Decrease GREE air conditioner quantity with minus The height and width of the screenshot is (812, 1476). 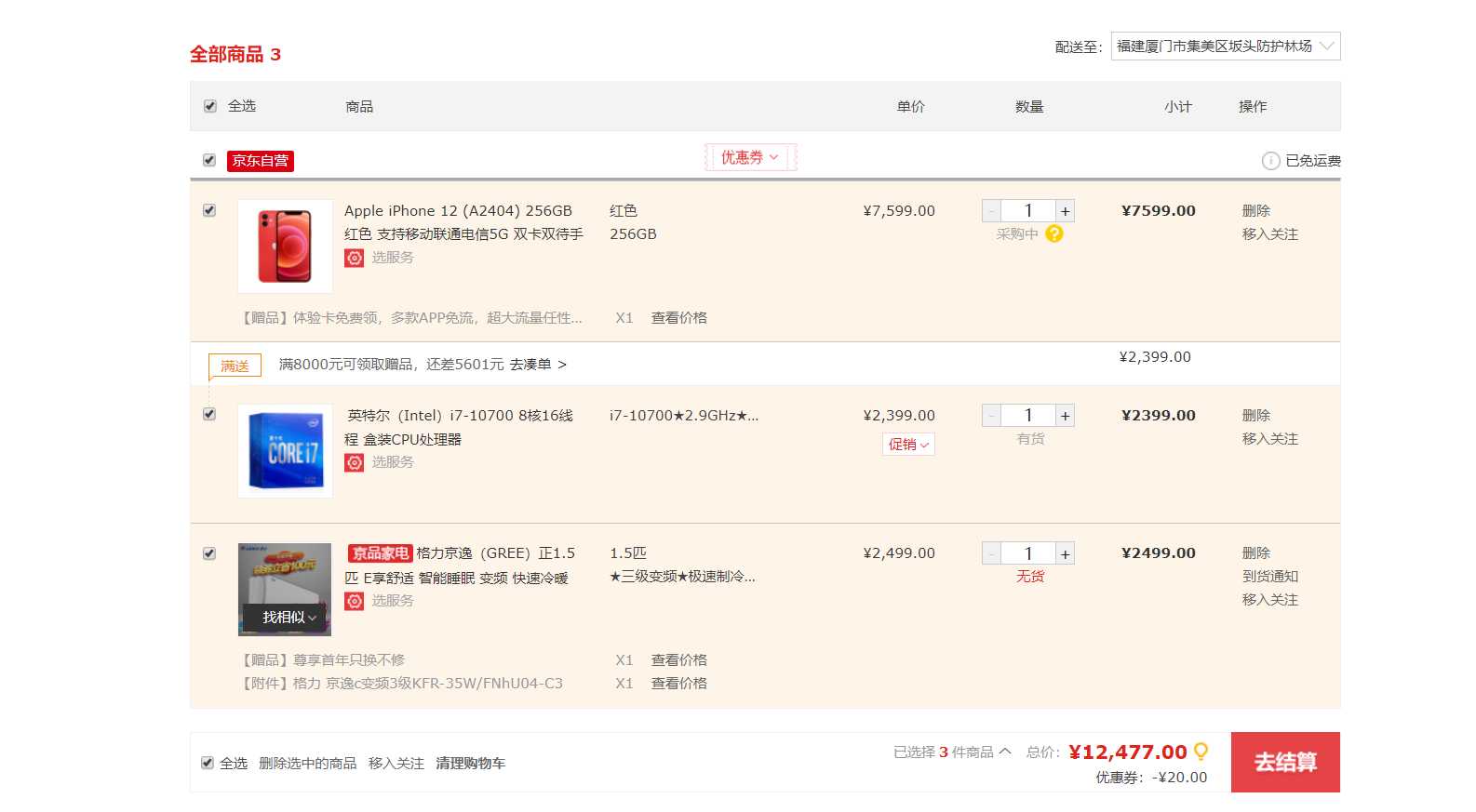pyautogui.click(x=991, y=553)
